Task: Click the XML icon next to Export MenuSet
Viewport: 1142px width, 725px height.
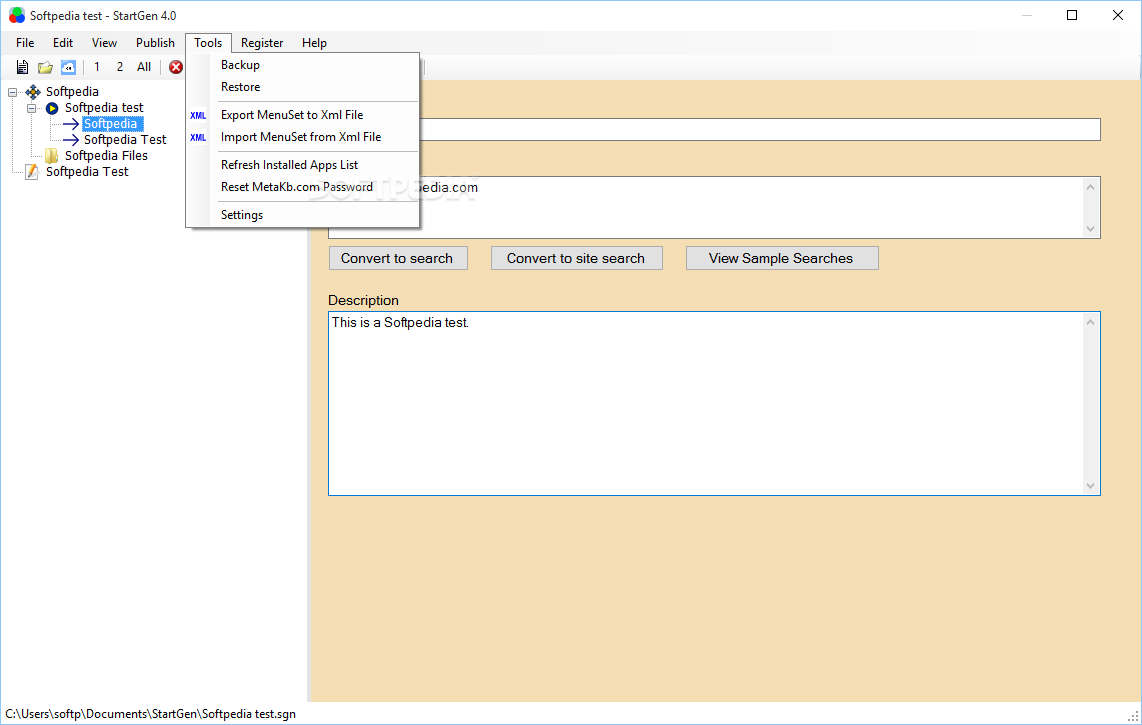Action: (x=198, y=115)
